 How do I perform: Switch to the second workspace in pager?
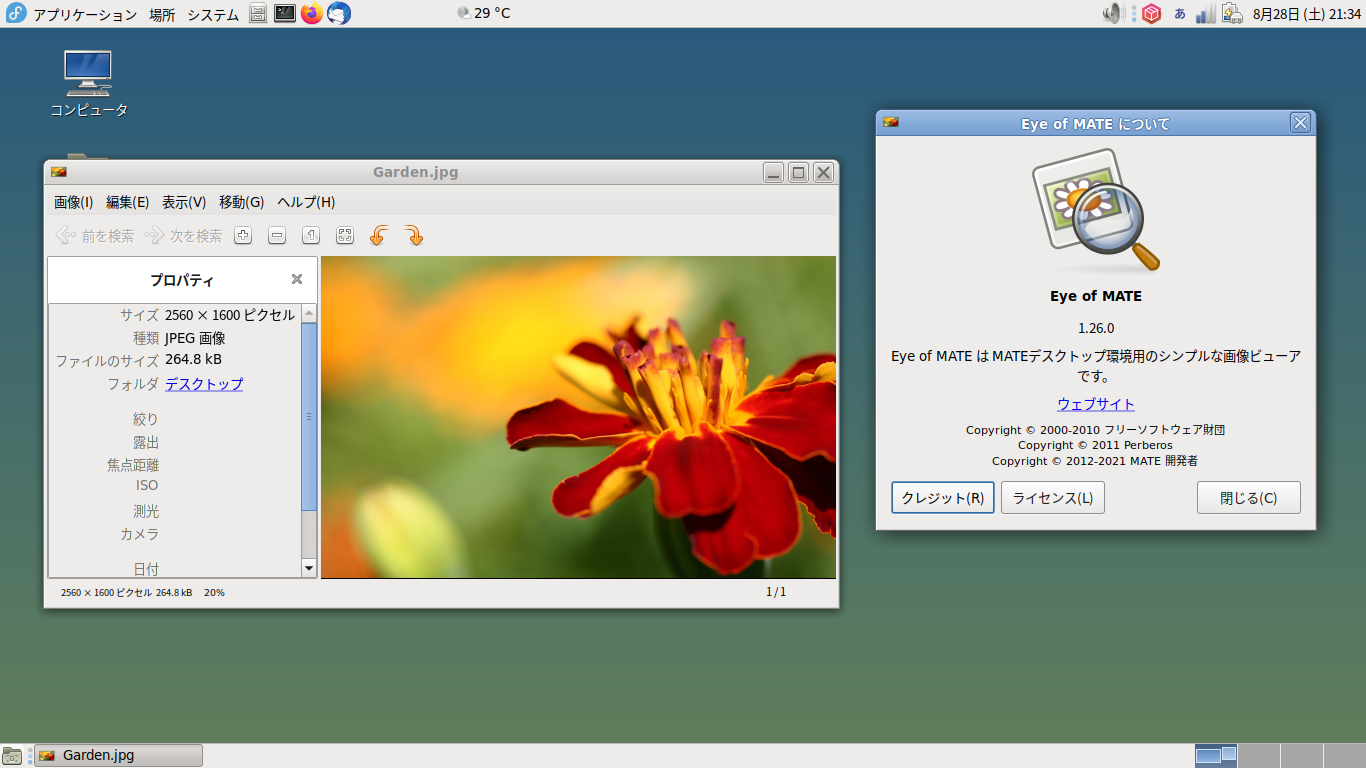tap(1259, 755)
